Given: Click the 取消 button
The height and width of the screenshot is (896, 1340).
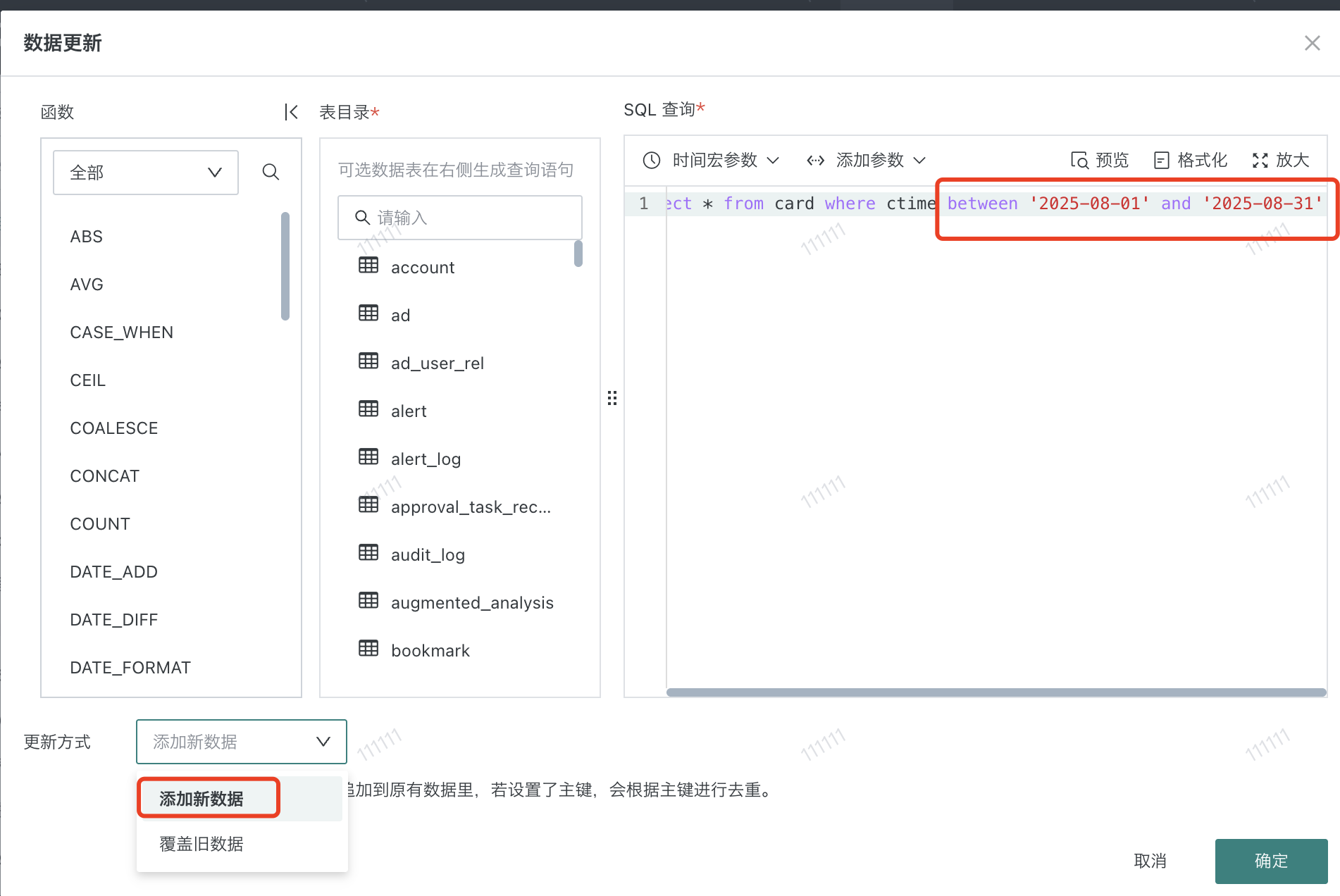Looking at the screenshot, I should click(x=1150, y=861).
